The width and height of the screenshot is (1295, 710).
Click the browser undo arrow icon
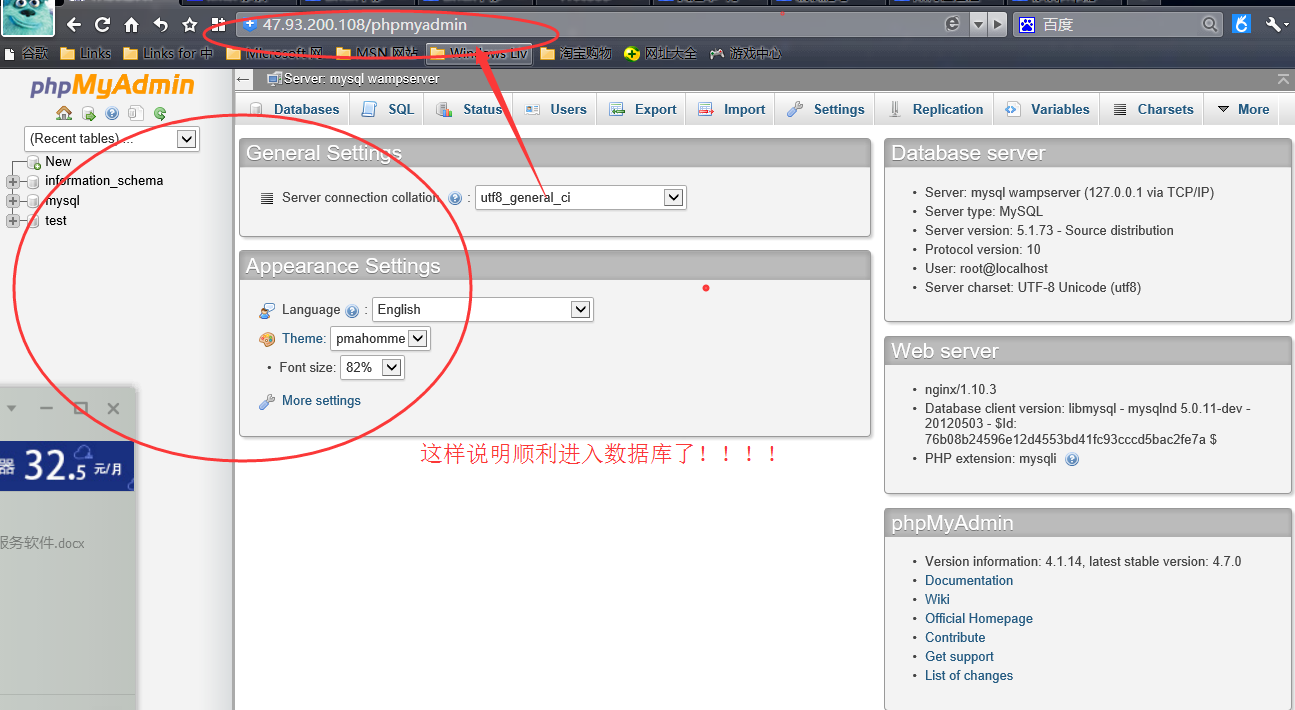click(160, 25)
